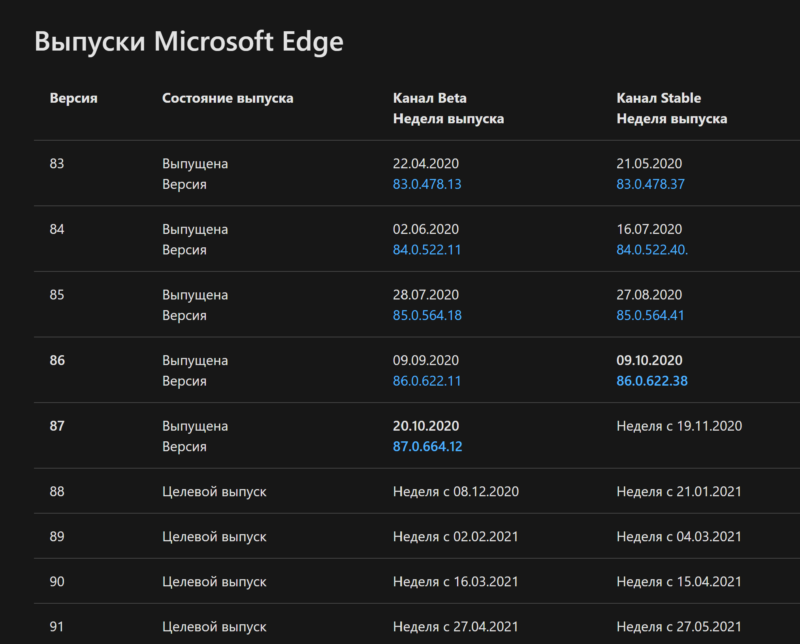Select the stable date 16.07.2020
Screen dimensions: 800x644
649,229
